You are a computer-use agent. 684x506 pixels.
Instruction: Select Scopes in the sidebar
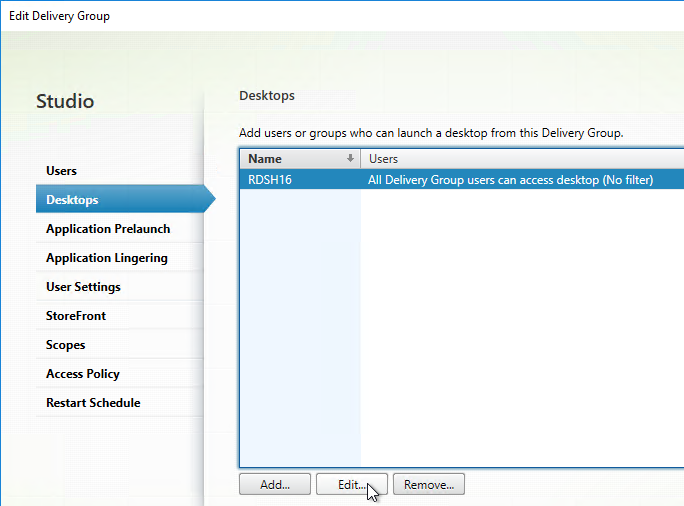click(x=66, y=345)
